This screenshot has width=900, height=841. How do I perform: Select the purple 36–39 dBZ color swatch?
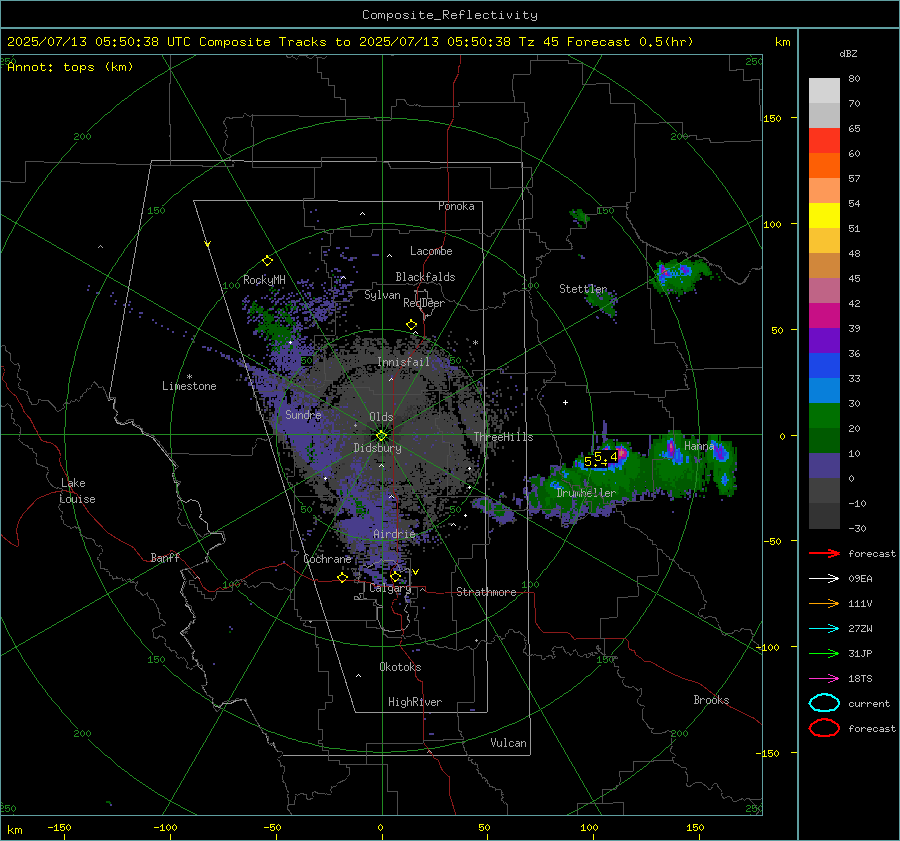(824, 340)
